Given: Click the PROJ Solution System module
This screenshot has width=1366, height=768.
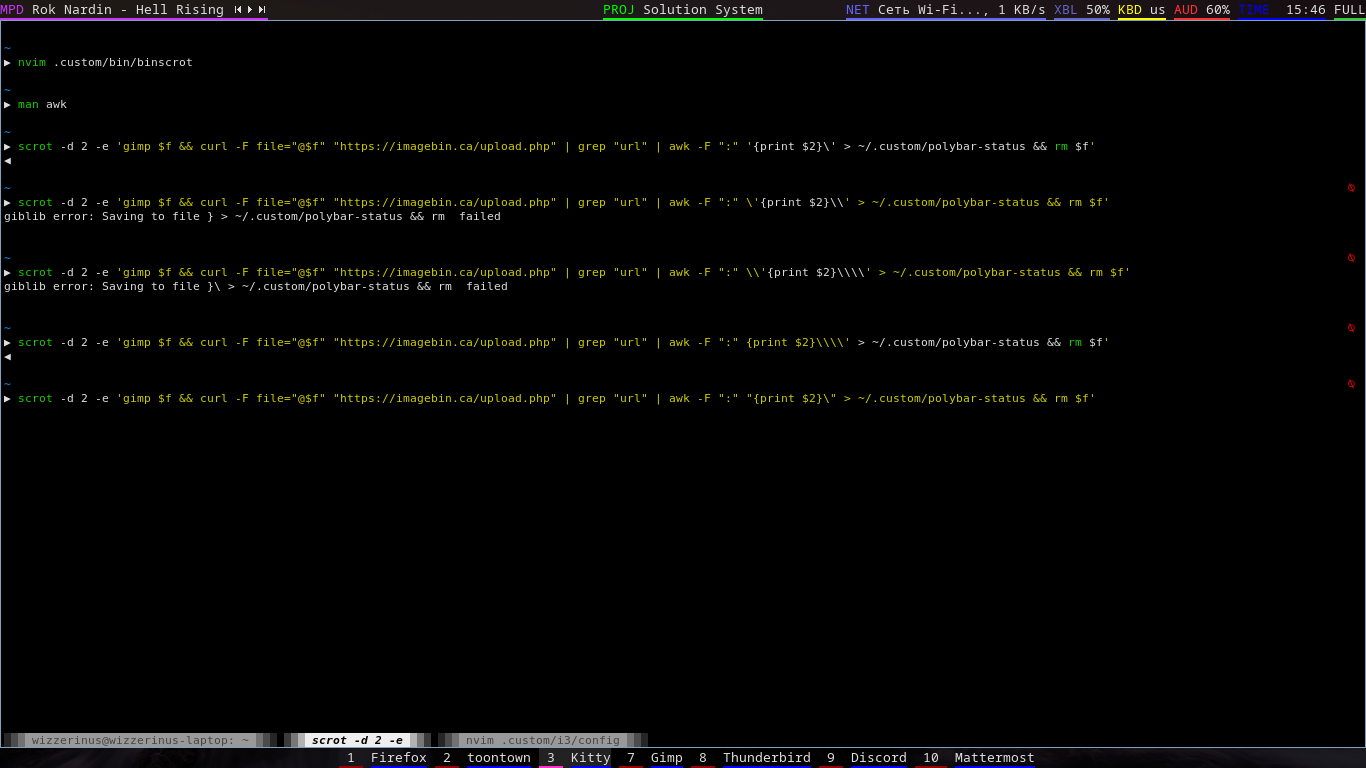Looking at the screenshot, I should pyautogui.click(x=683, y=9).
